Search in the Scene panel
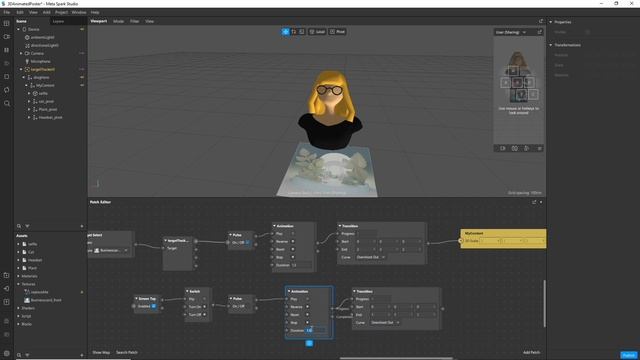This screenshot has width=640, height=360. pos(19,226)
